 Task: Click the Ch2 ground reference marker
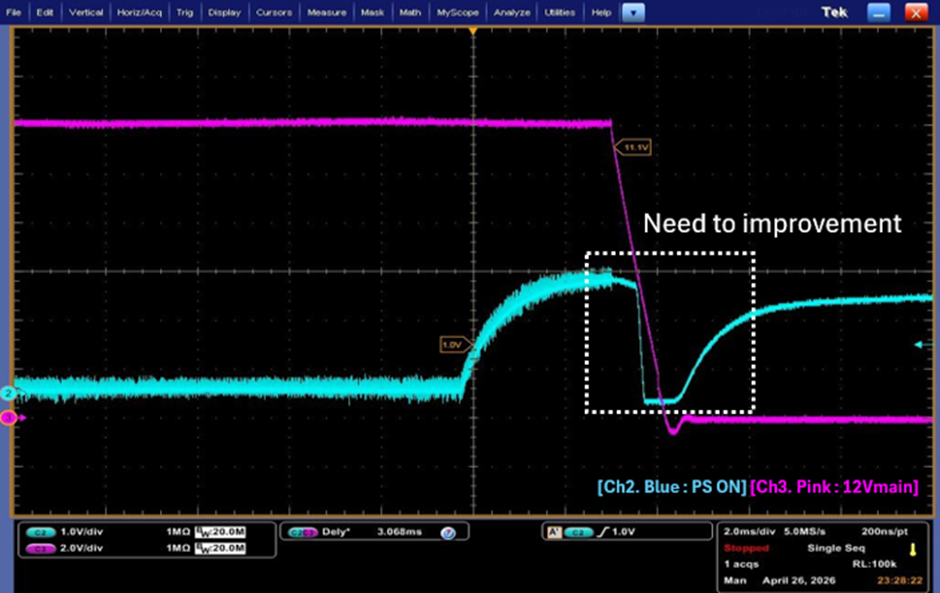(x=8, y=393)
